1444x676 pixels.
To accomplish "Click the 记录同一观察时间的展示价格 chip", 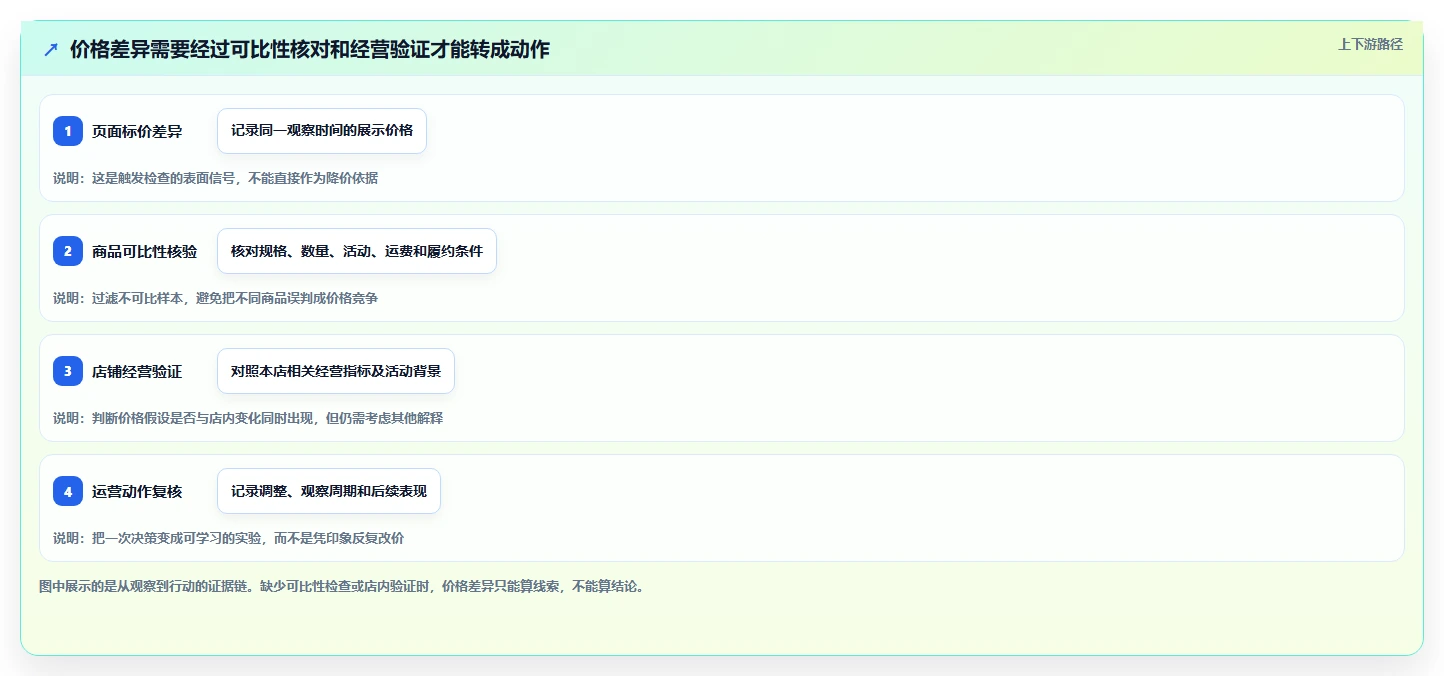I will pyautogui.click(x=322, y=131).
